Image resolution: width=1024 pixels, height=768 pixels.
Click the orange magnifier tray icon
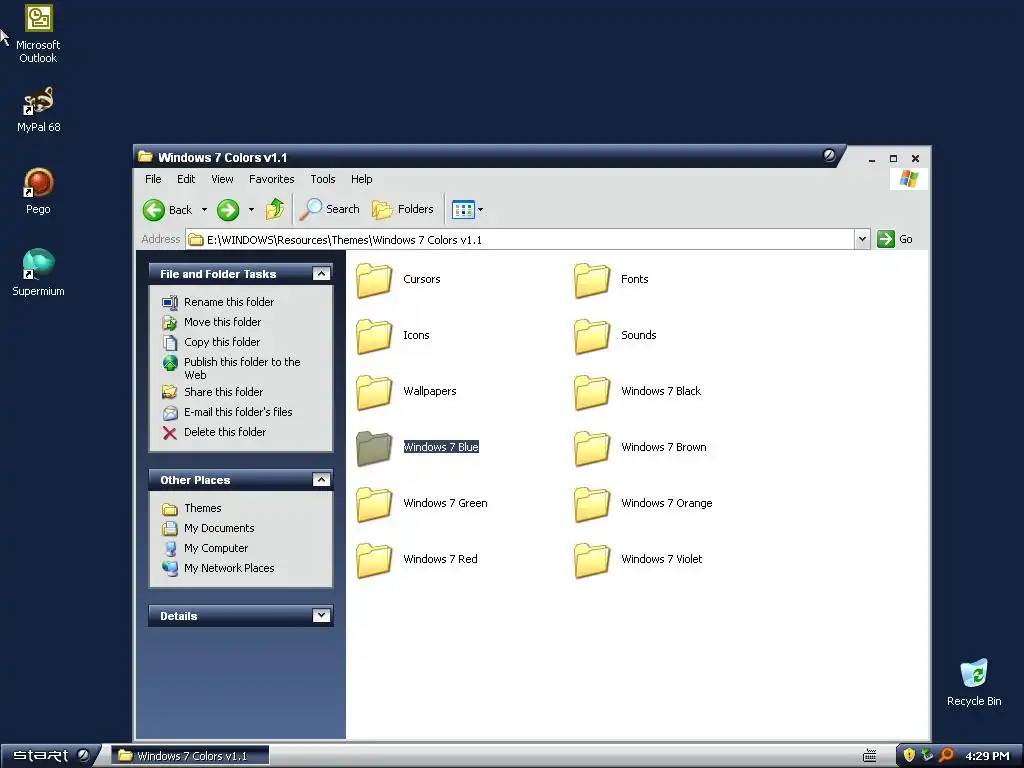pyautogui.click(x=946, y=756)
